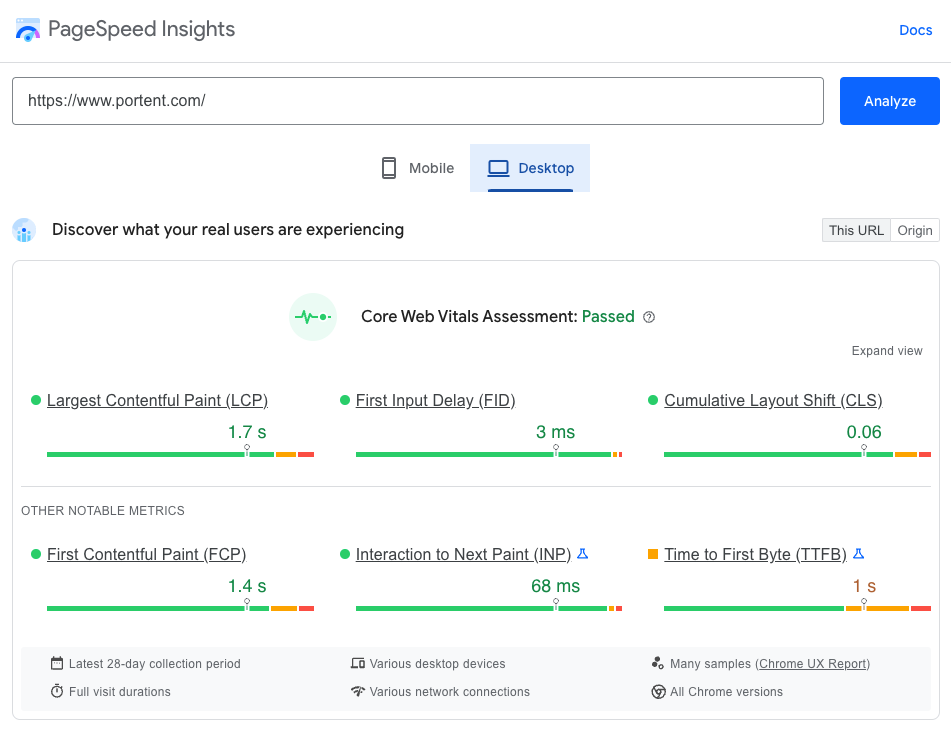Click the calendar icon by collection period
The height and width of the screenshot is (729, 951).
click(x=57, y=663)
